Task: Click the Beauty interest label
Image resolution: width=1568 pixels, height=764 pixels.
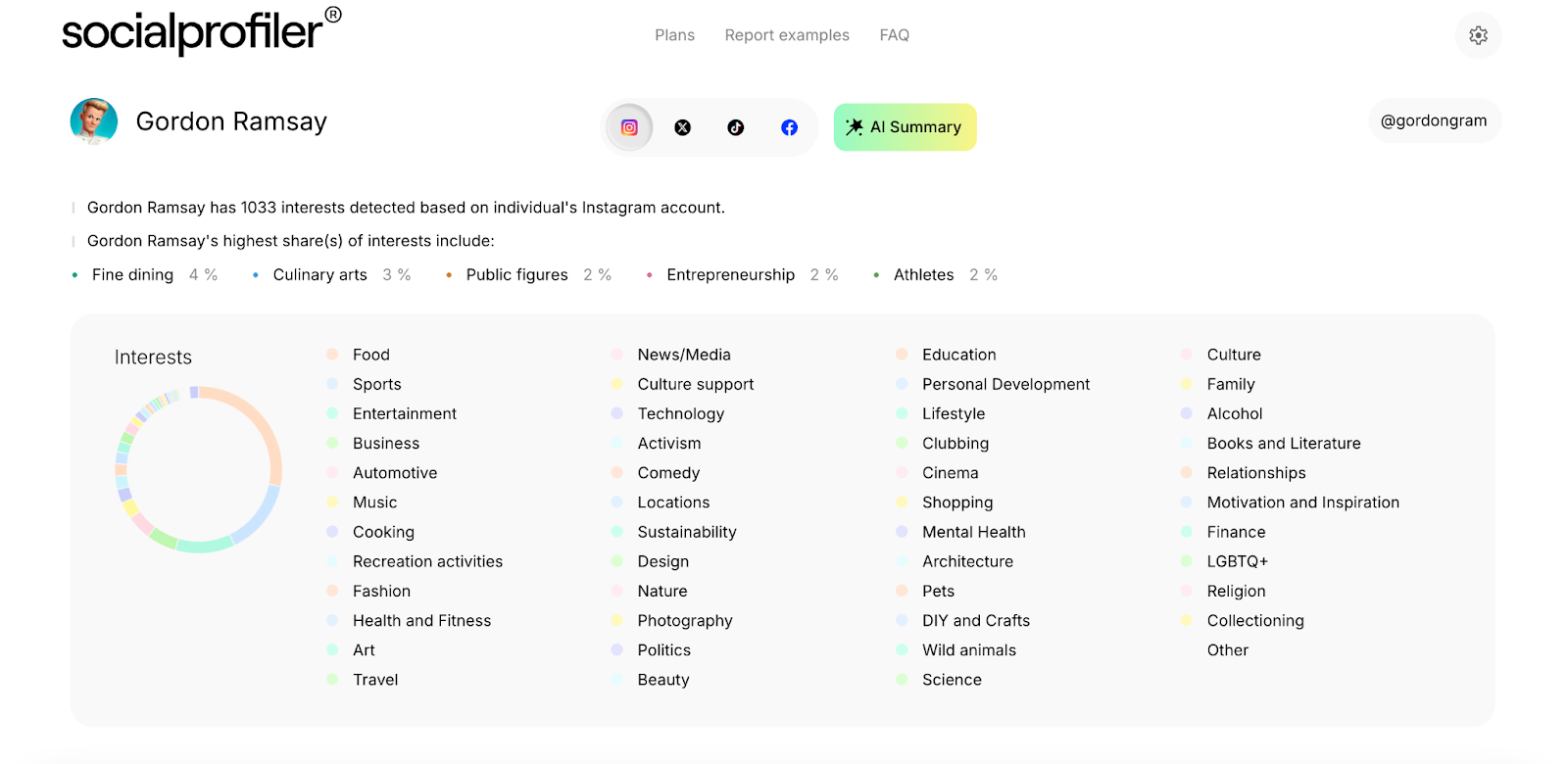Action: 663,680
